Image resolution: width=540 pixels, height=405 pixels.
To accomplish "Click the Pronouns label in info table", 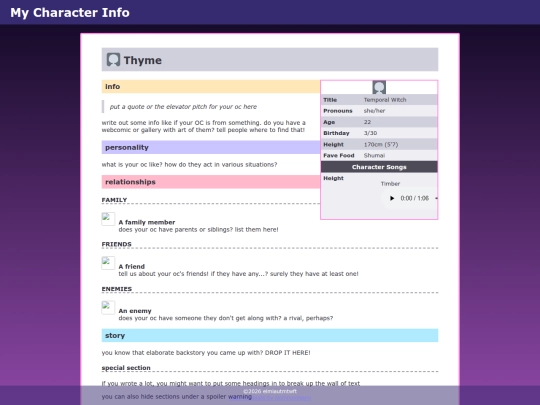I will click(x=338, y=111).
